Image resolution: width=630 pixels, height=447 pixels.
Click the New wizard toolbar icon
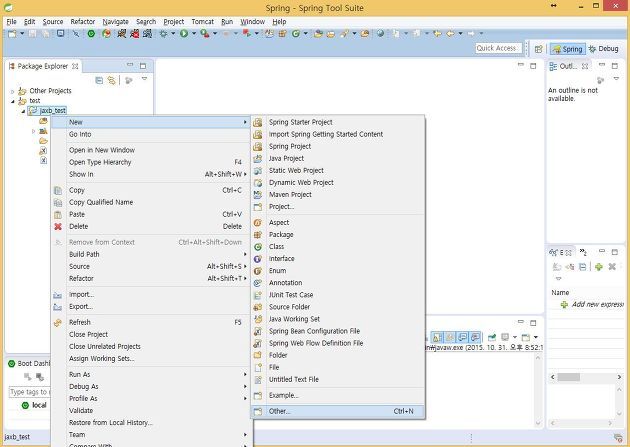coord(12,34)
